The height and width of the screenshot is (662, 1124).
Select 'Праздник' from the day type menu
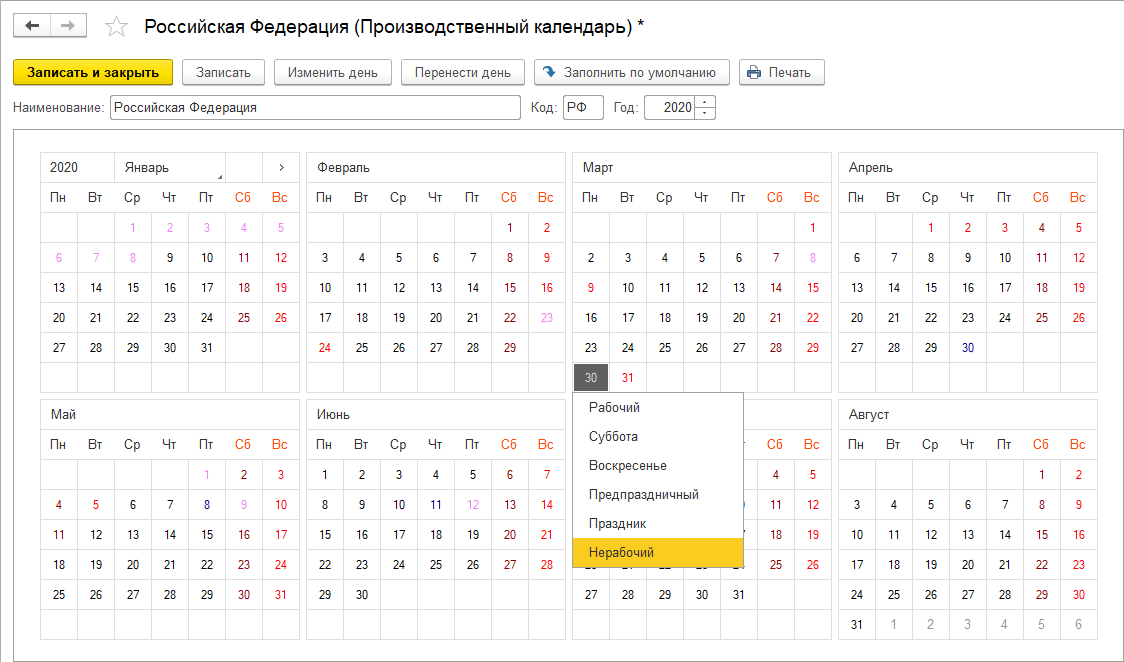coord(657,523)
